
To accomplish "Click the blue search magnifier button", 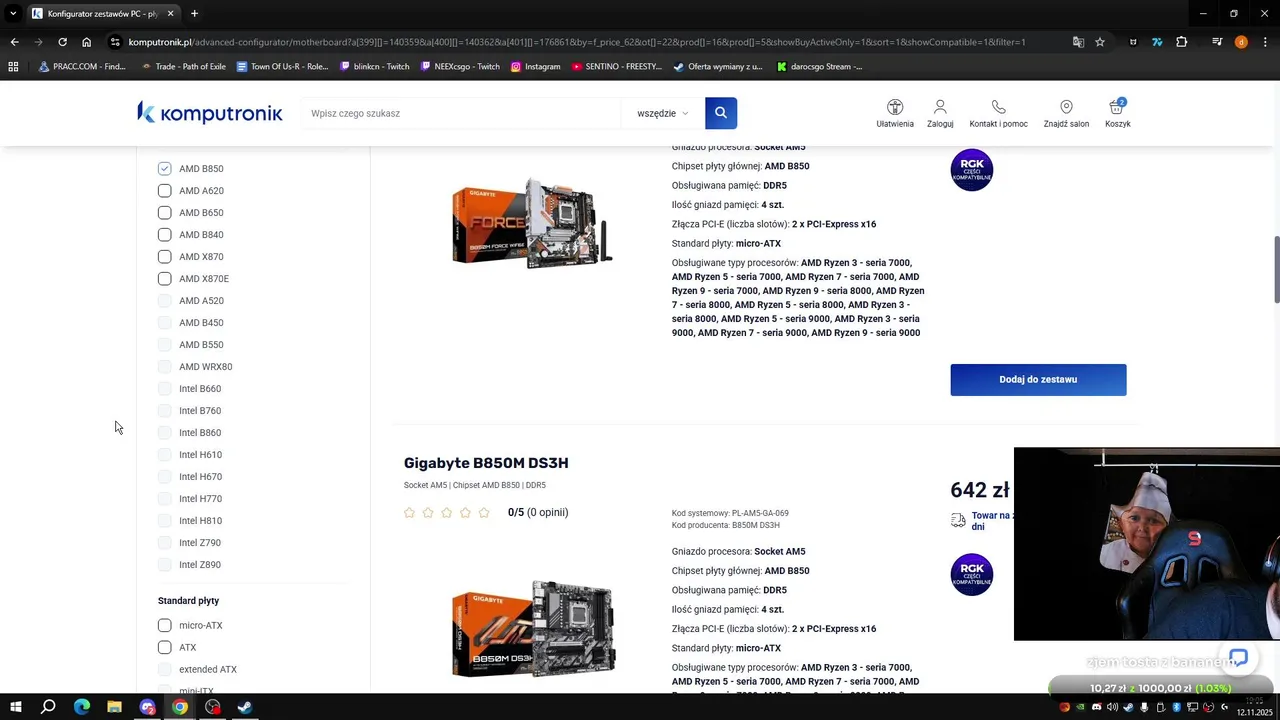I will (x=720, y=113).
